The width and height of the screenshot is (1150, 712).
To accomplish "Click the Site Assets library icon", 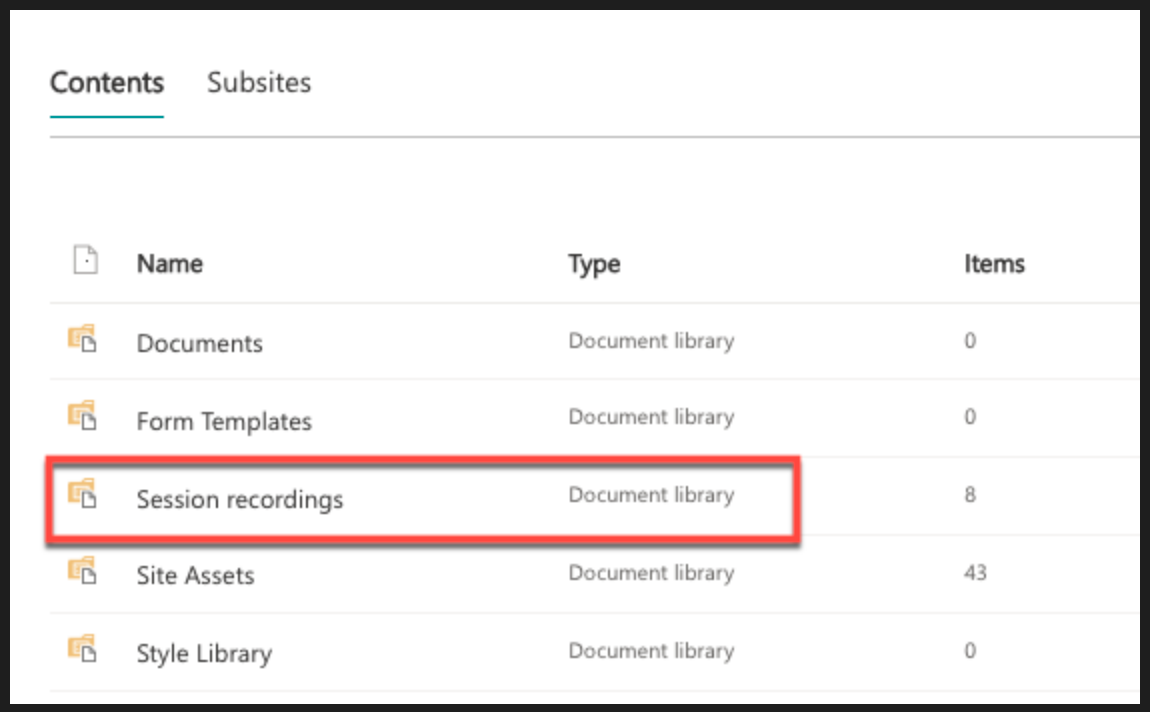I will click(x=85, y=573).
